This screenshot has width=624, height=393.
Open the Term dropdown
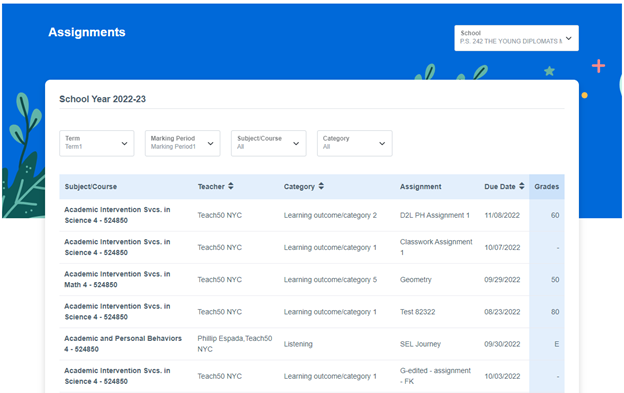(x=97, y=143)
